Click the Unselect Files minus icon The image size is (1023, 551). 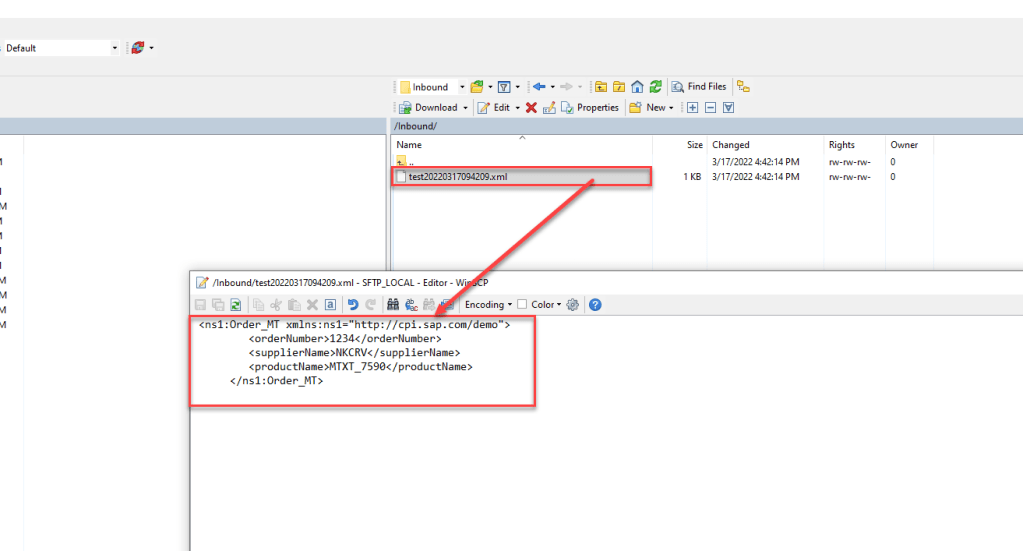[x=710, y=108]
